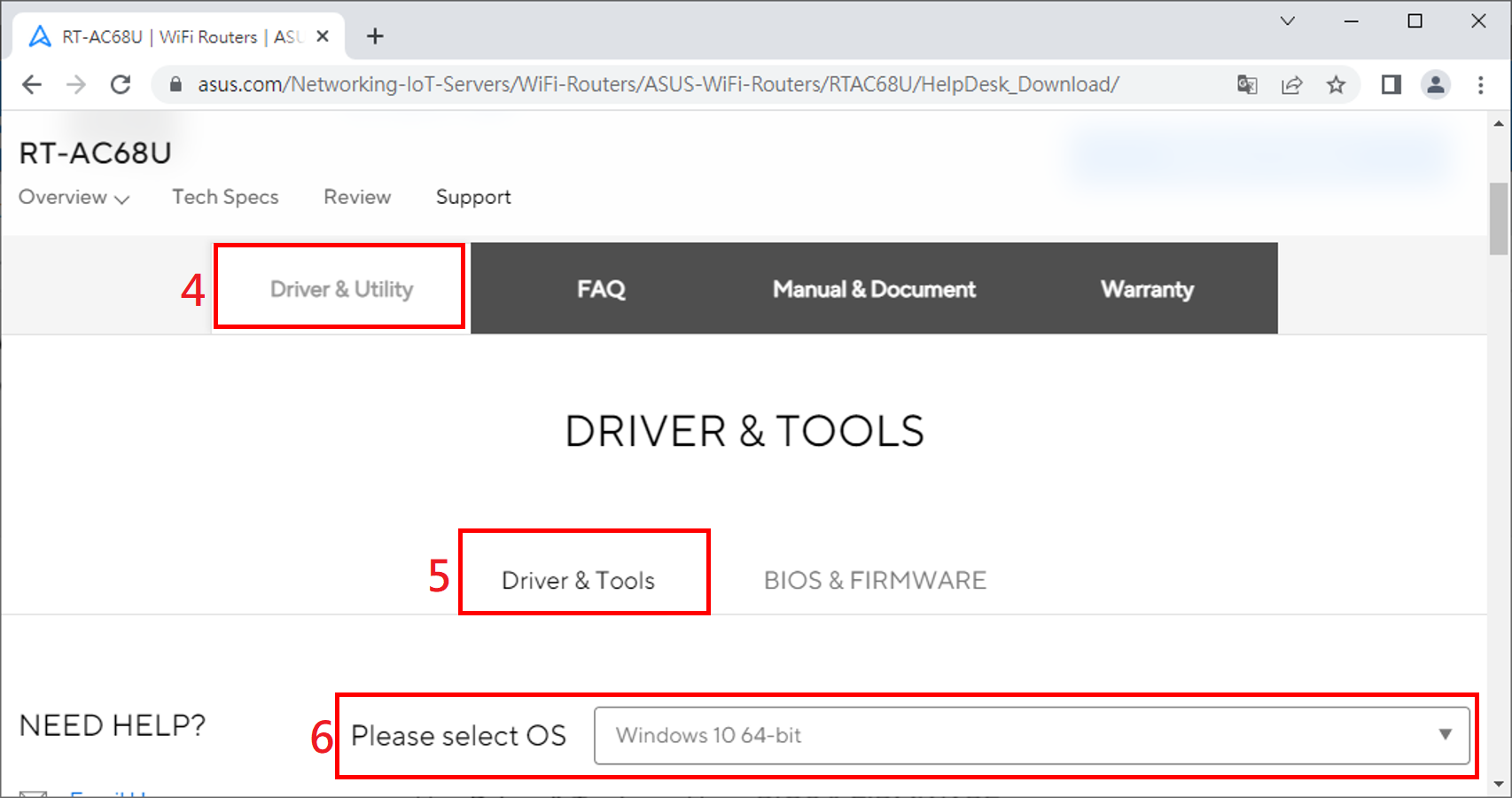The height and width of the screenshot is (798, 1512).
Task: Open the translate page icon
Action: pos(1247,85)
